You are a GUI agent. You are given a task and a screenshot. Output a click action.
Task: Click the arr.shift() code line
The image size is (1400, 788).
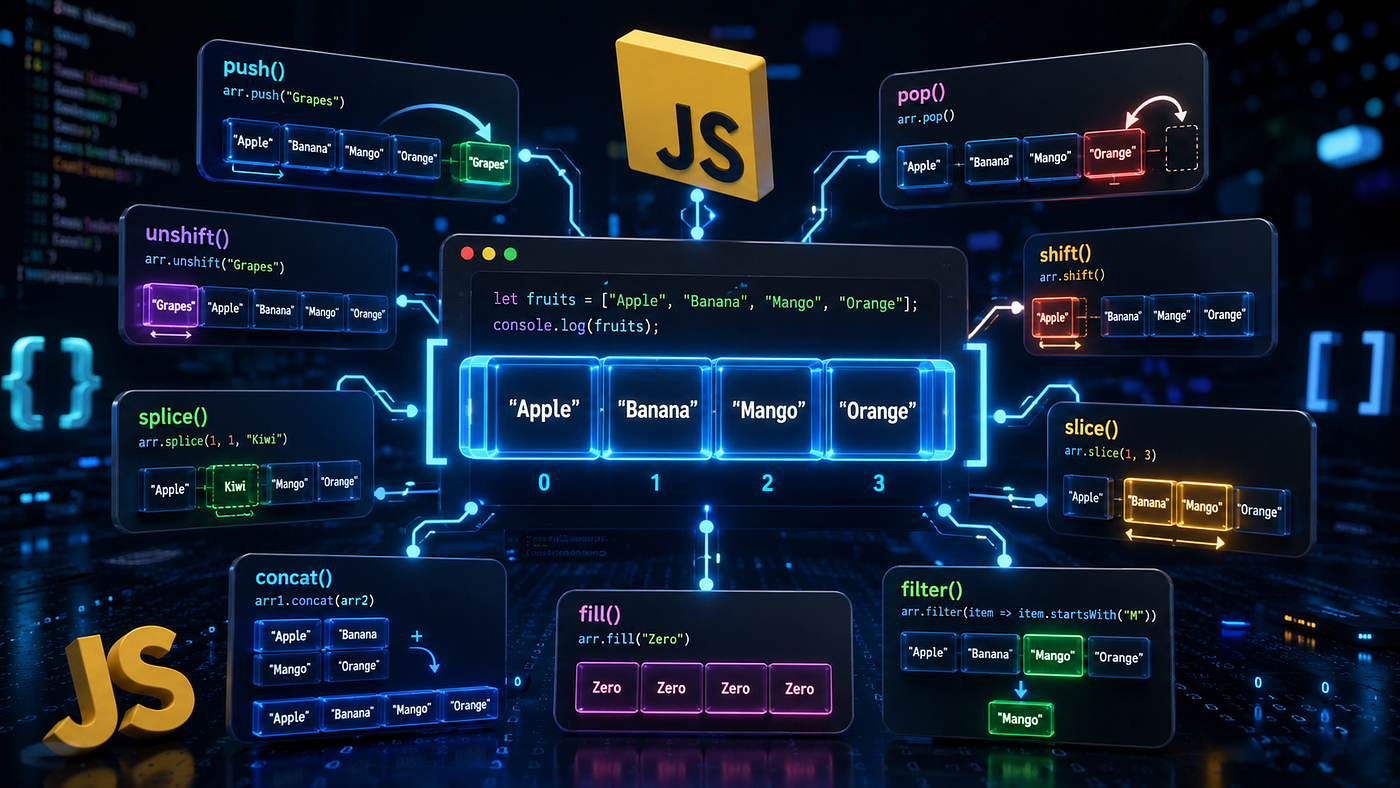pyautogui.click(x=1070, y=276)
